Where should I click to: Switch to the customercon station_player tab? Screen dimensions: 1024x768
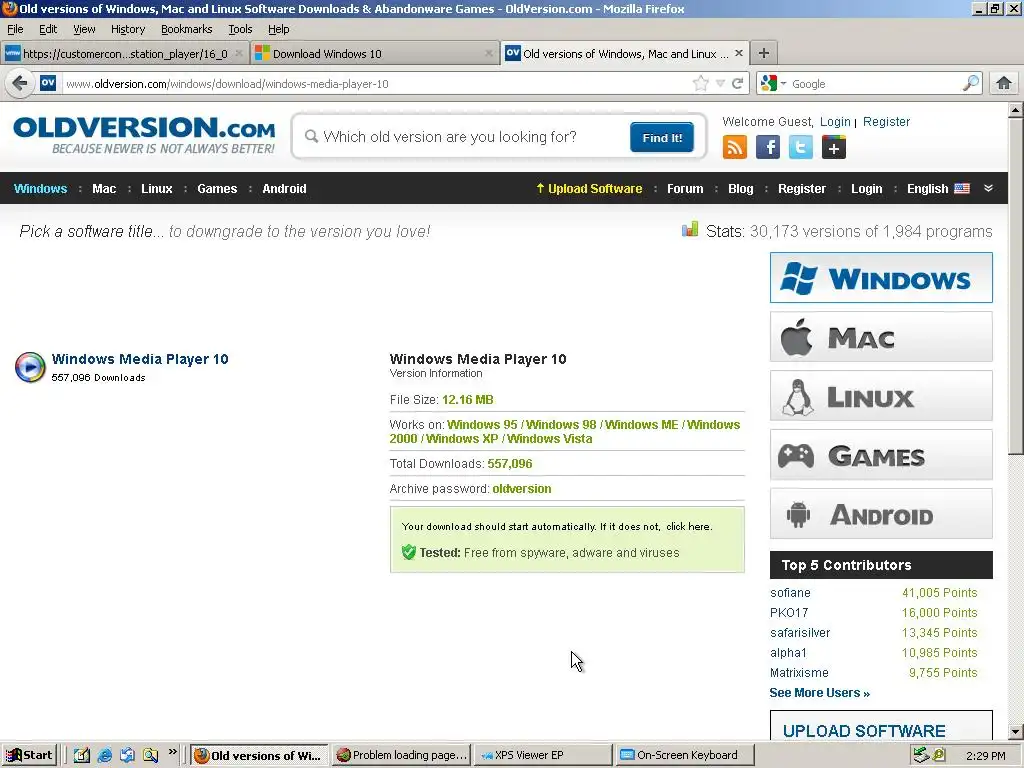click(x=124, y=54)
